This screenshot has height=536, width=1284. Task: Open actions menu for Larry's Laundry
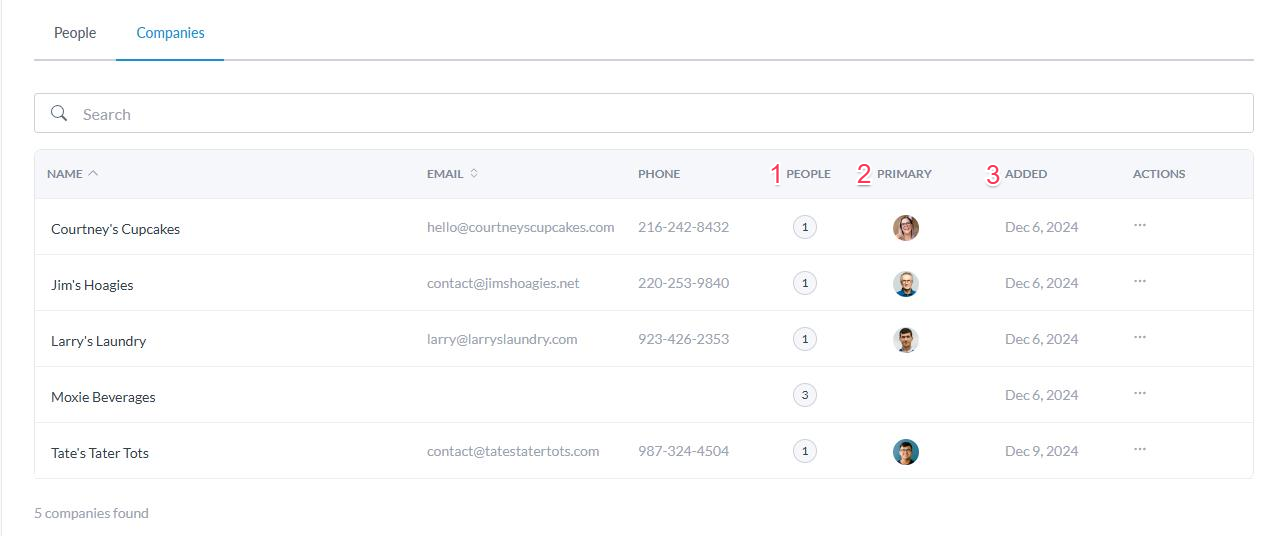[x=1139, y=338]
